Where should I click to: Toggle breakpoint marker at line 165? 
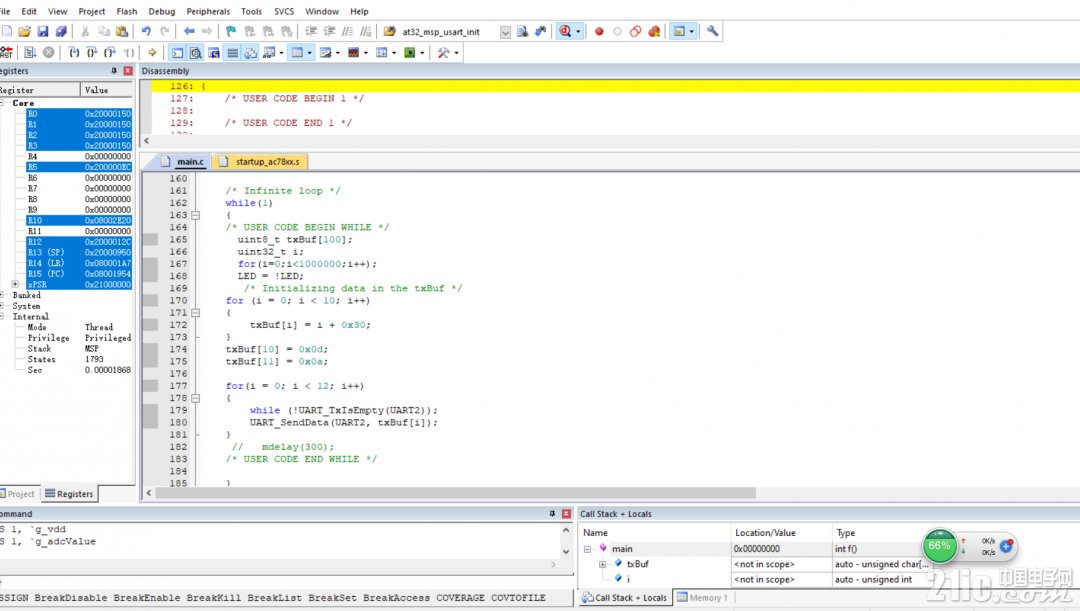pyautogui.click(x=150, y=240)
